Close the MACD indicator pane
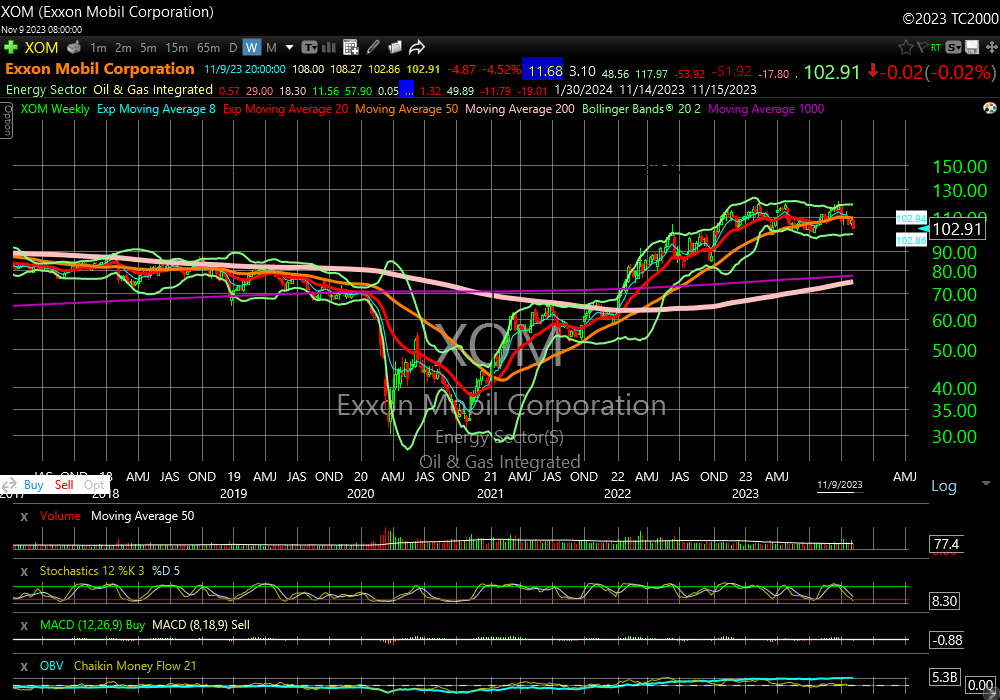The height and width of the screenshot is (700, 1000). point(24,625)
